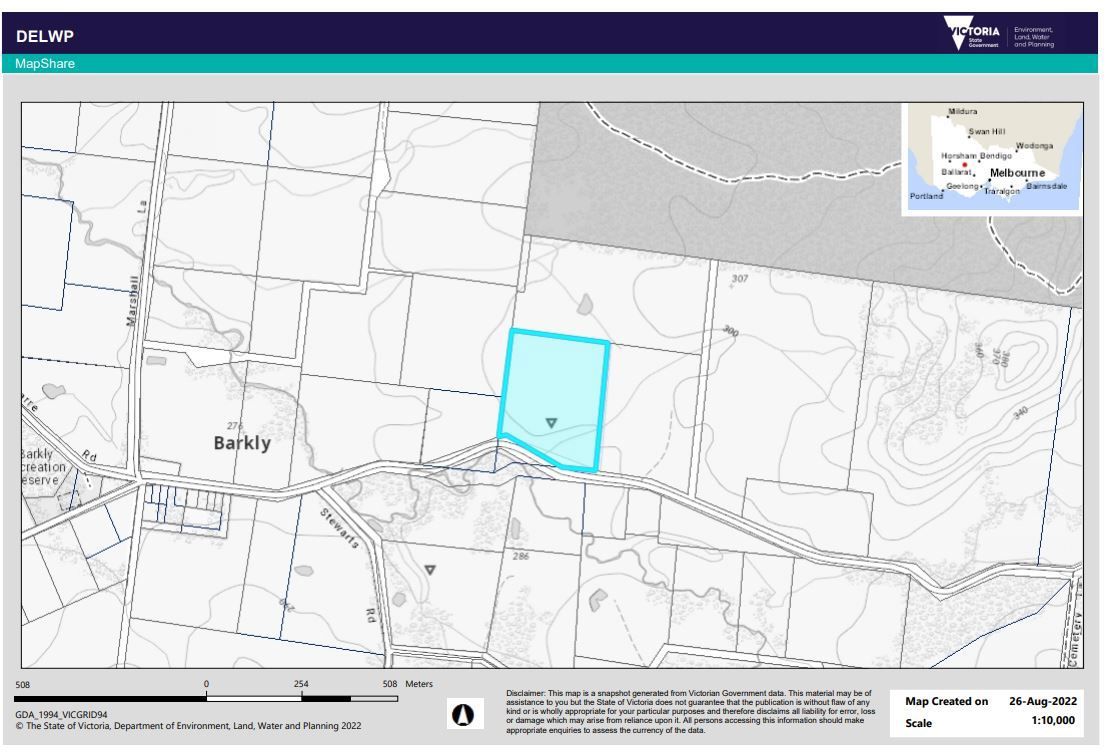The height and width of the screenshot is (752, 1106).
Task: Click the disclaimer text paragraph
Action: 690,711
